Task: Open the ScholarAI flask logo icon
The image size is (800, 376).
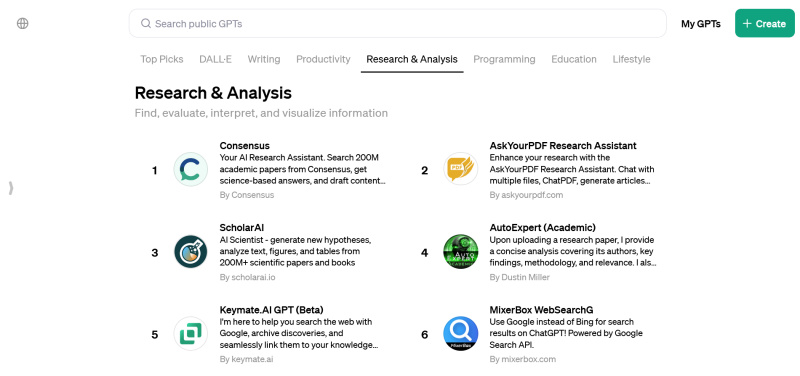Action: (x=190, y=252)
